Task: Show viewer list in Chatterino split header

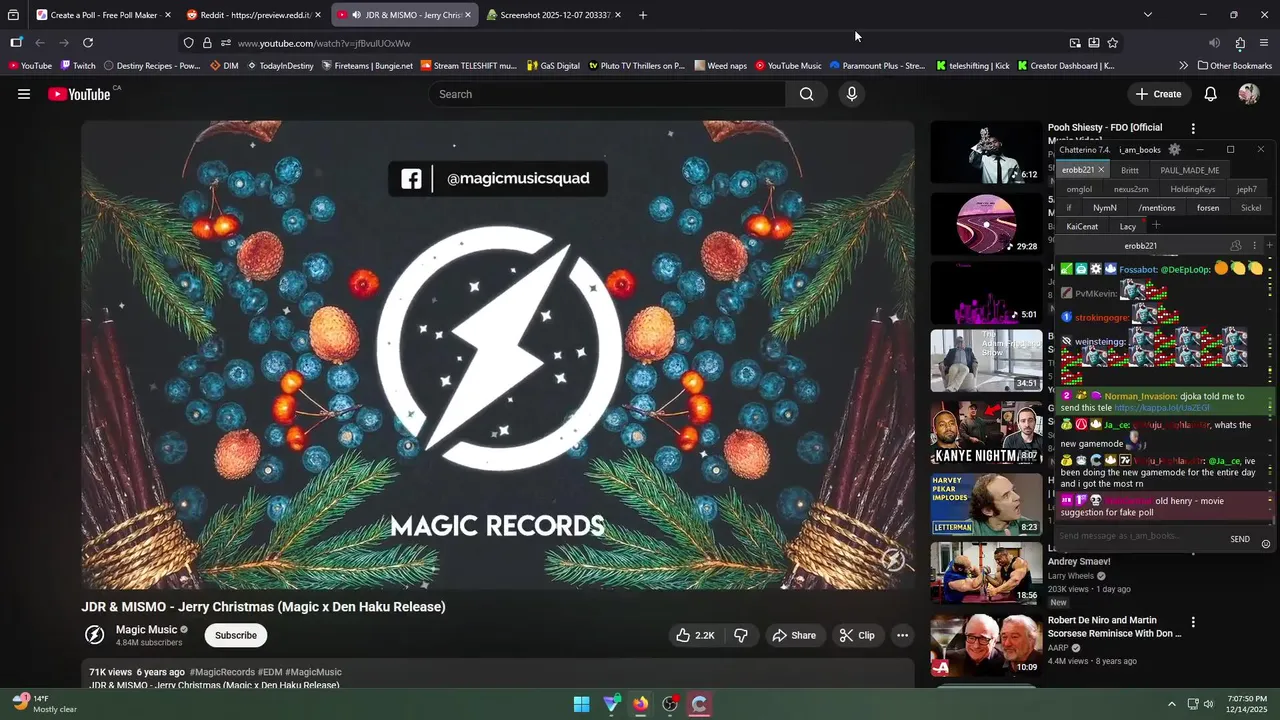Action: click(x=1236, y=246)
